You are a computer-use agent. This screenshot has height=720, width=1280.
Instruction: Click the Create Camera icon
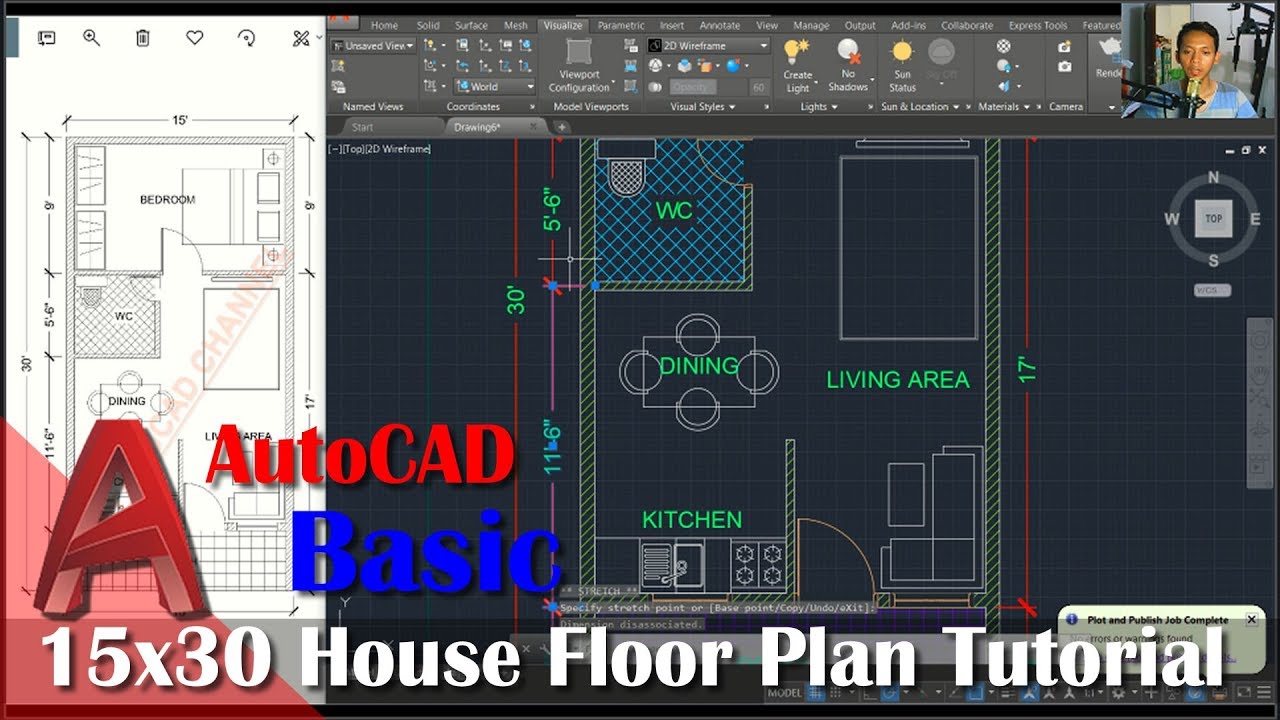click(x=1065, y=46)
